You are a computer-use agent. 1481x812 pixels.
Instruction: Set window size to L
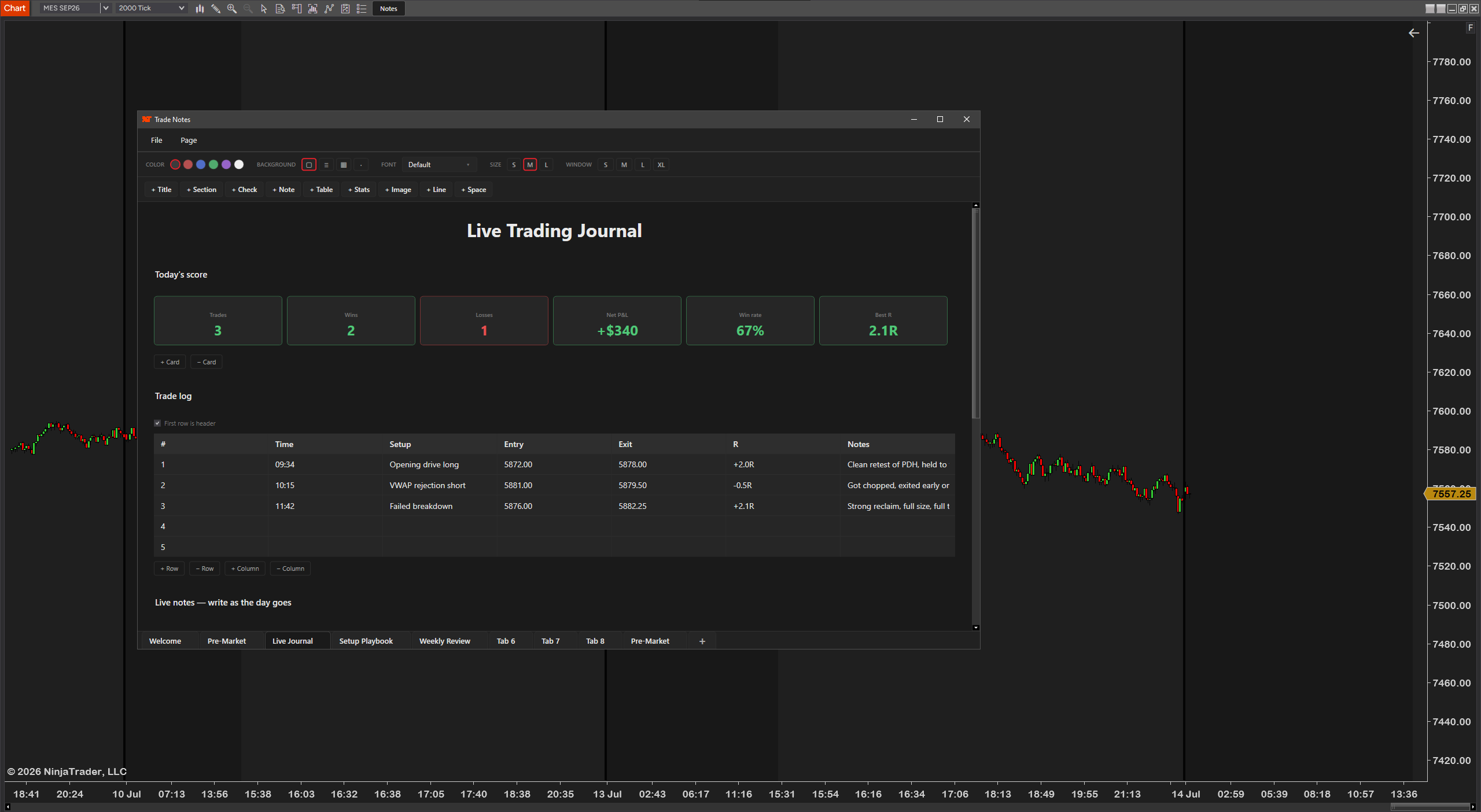point(643,165)
